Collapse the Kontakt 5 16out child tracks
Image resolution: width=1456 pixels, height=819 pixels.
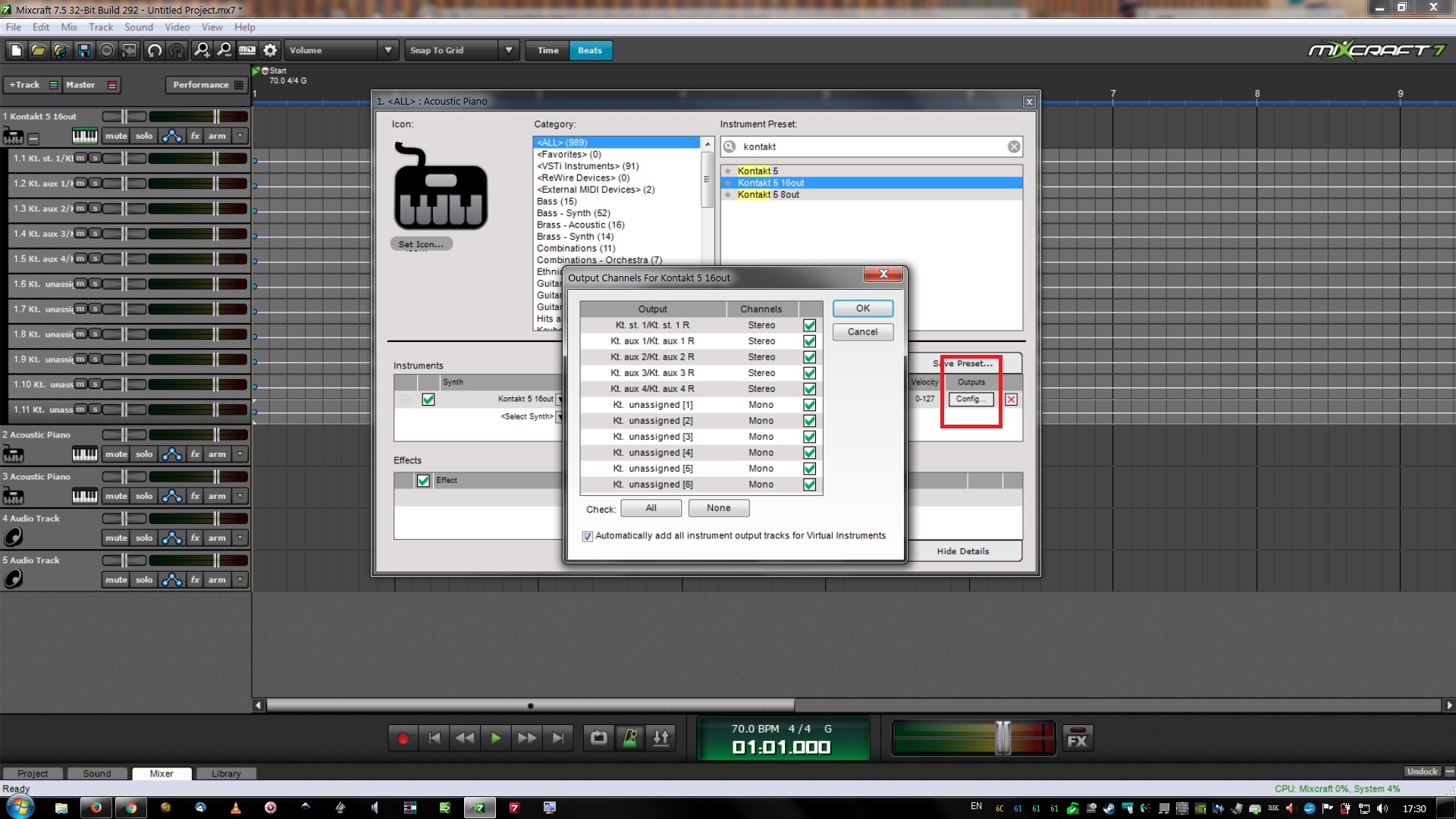tap(33, 138)
